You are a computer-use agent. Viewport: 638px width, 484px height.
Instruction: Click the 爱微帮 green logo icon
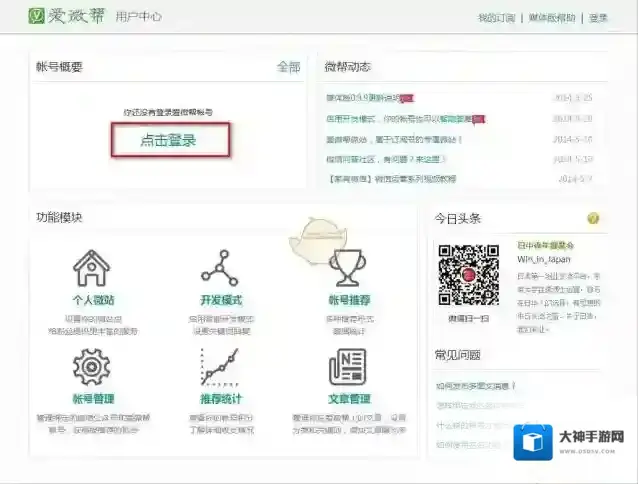click(x=36, y=16)
